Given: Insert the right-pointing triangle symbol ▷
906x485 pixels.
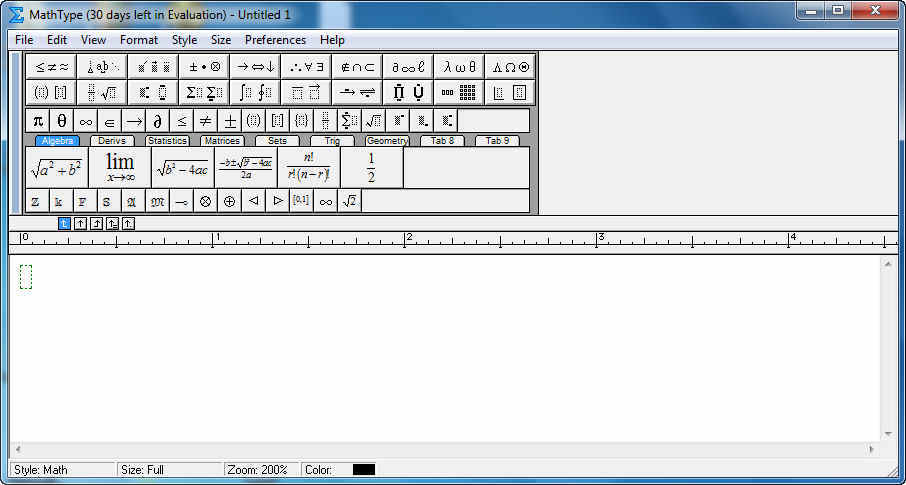Looking at the screenshot, I should point(278,201).
